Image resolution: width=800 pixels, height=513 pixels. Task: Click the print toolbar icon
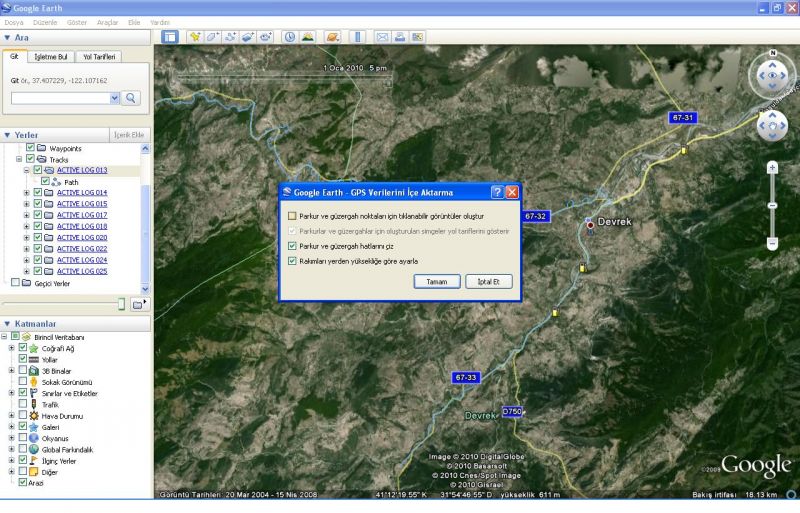click(399, 37)
